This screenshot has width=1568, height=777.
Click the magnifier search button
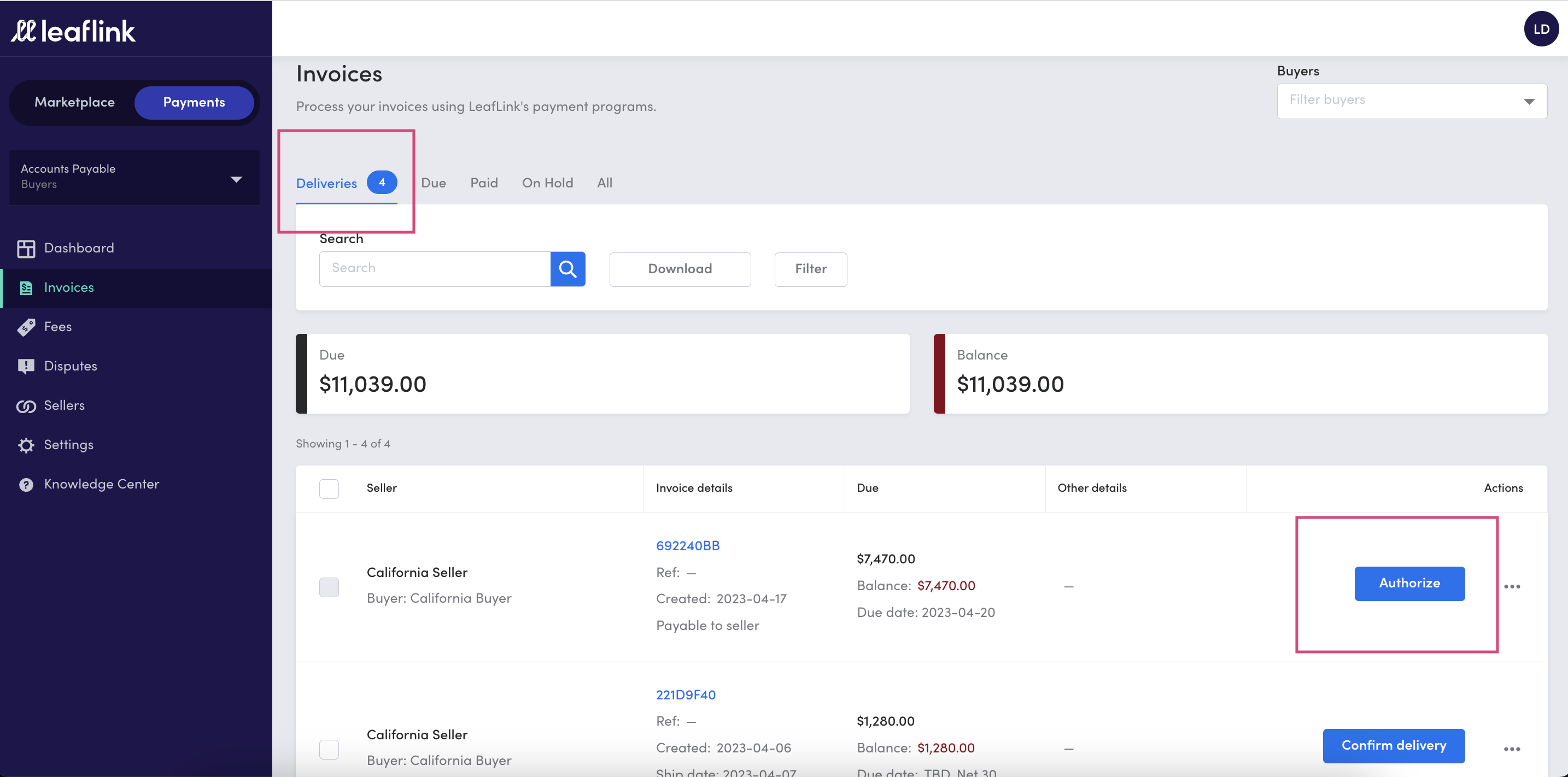(567, 269)
